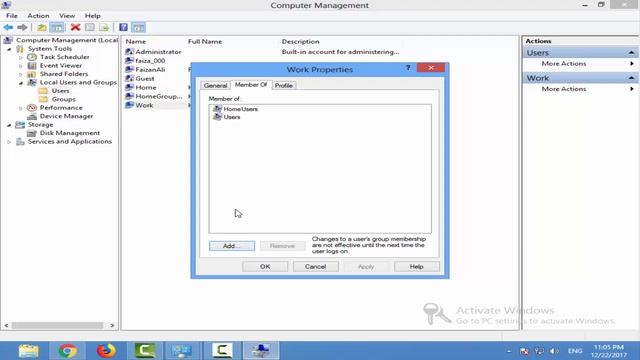Screen dimensions: 640x360
Task: Click the Help button in the dialog
Action: point(417,267)
